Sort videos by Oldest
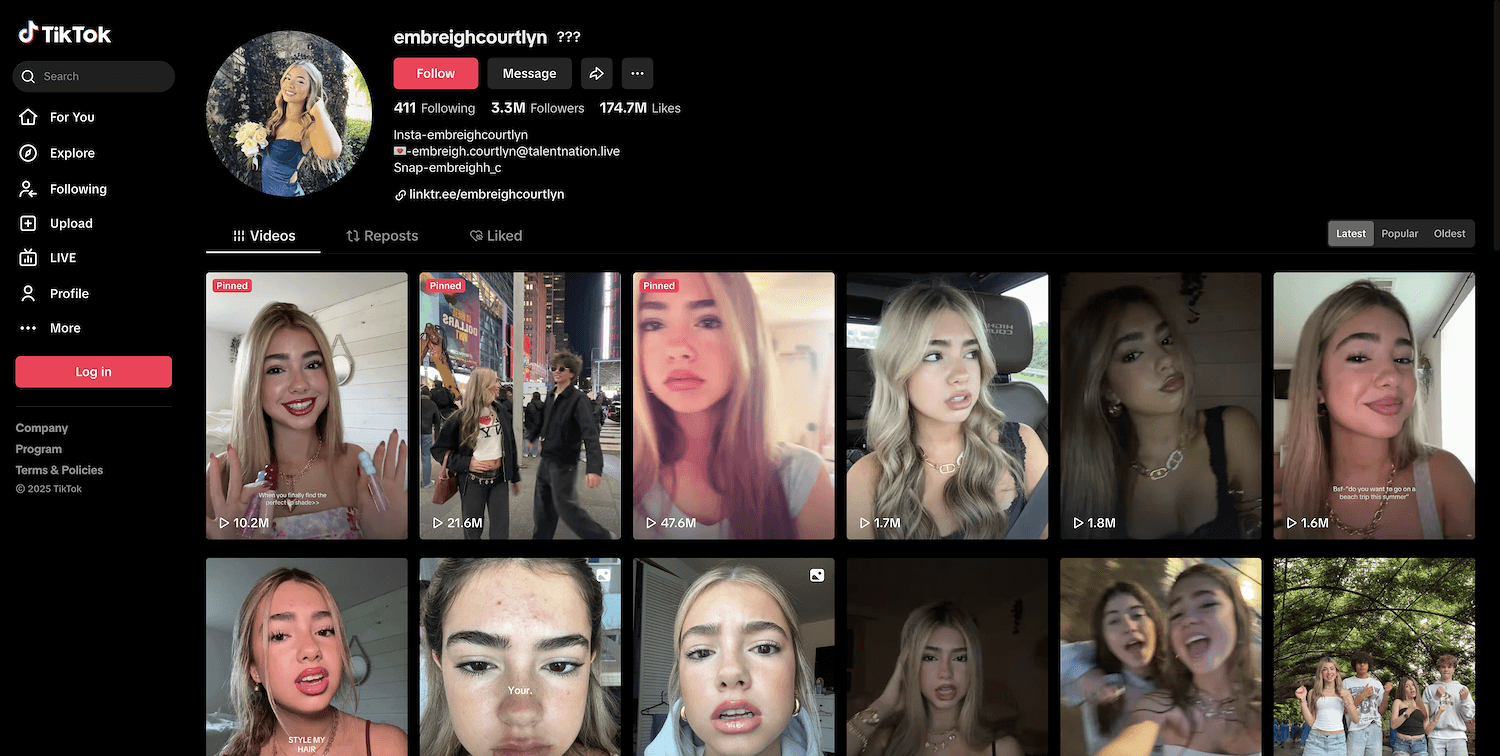Image resolution: width=1500 pixels, height=756 pixels. coord(1449,234)
